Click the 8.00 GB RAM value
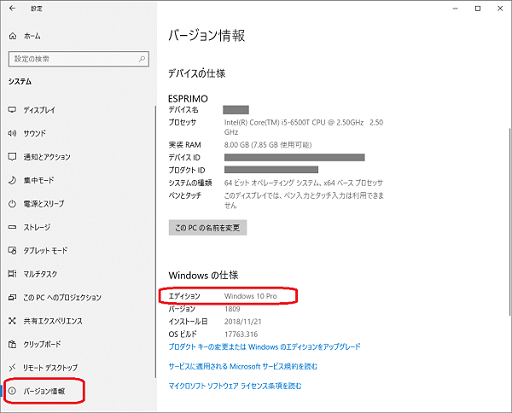 tap(268, 145)
